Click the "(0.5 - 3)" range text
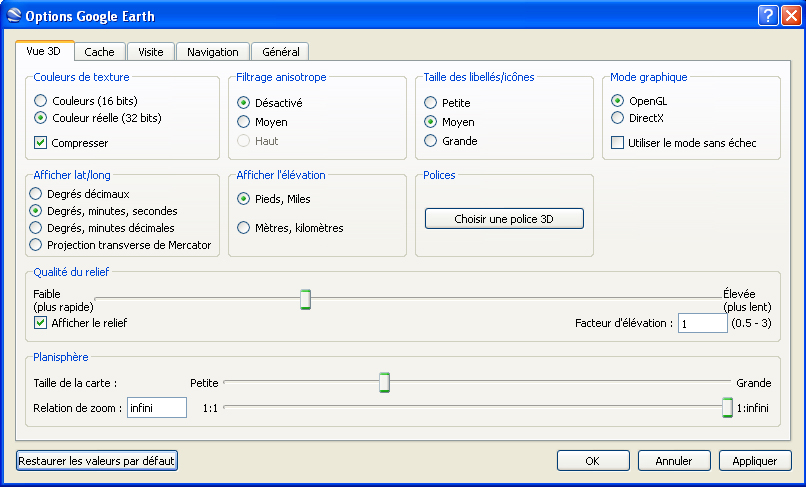 coord(751,323)
